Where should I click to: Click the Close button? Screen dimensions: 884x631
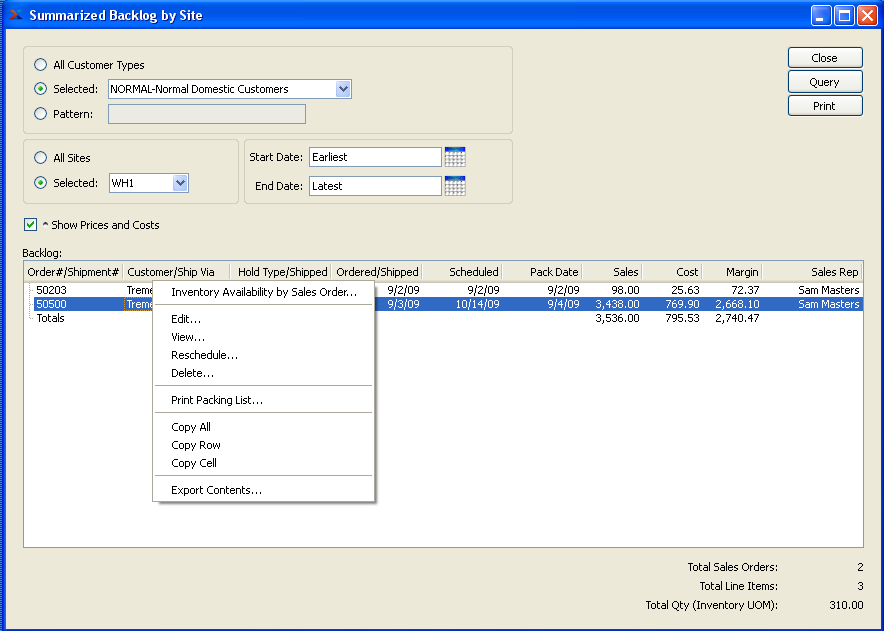point(824,58)
